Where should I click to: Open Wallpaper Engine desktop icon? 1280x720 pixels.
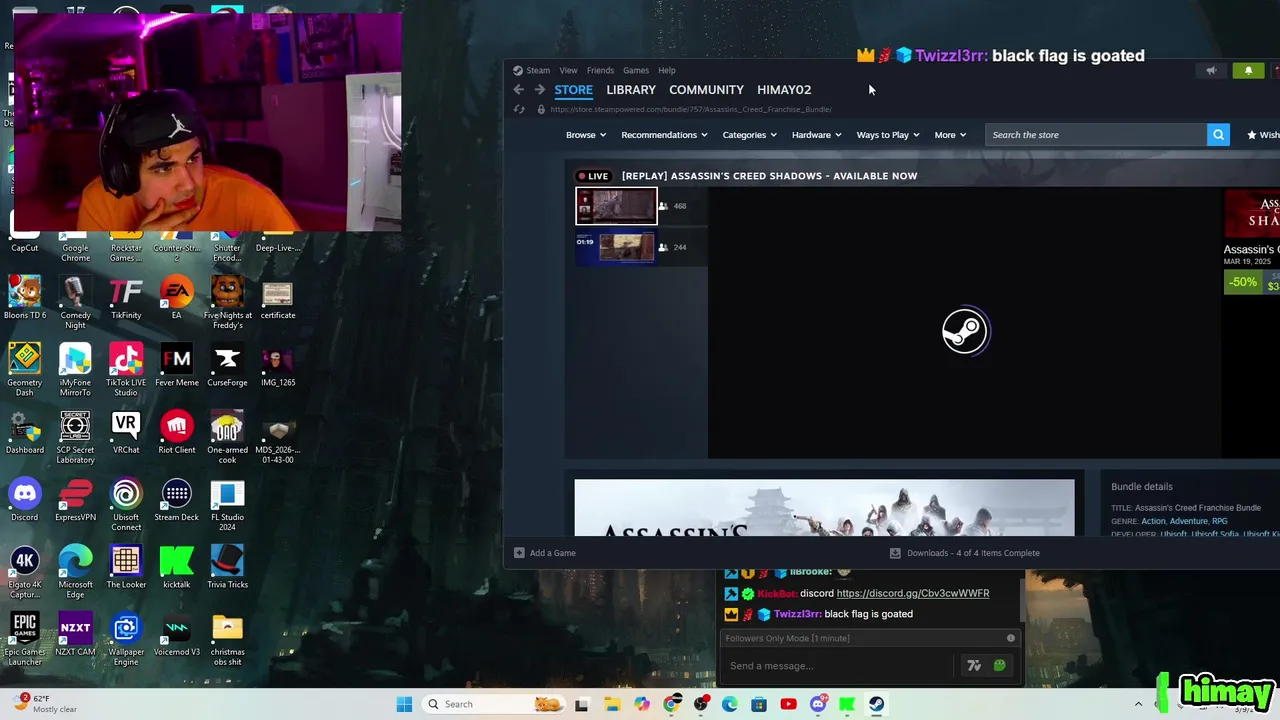[126, 638]
